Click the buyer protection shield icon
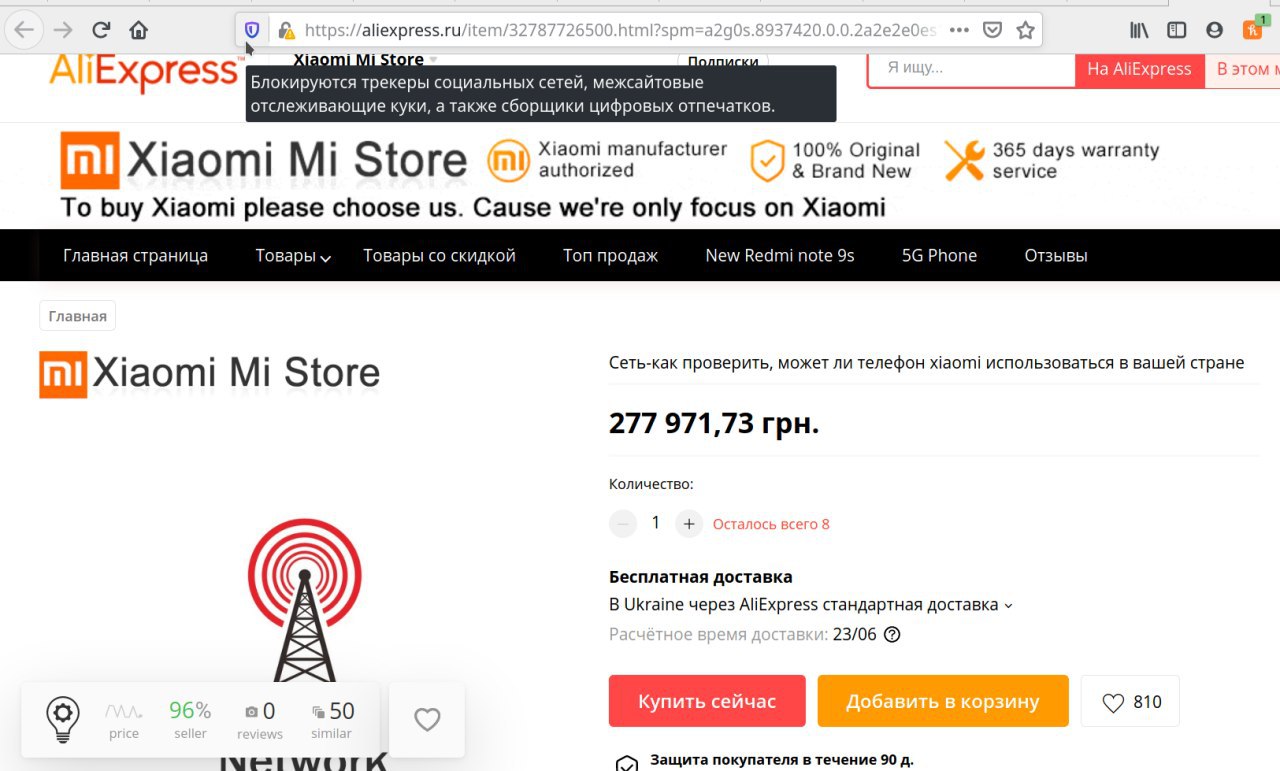 tap(626, 763)
